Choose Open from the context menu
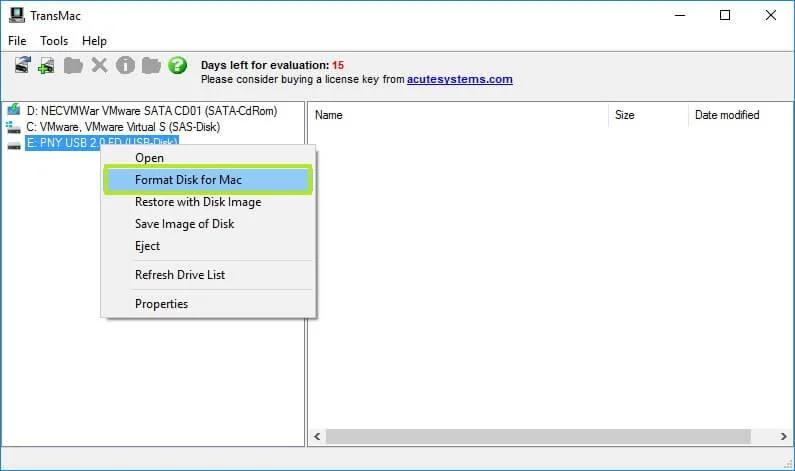795x471 pixels. (208, 158)
